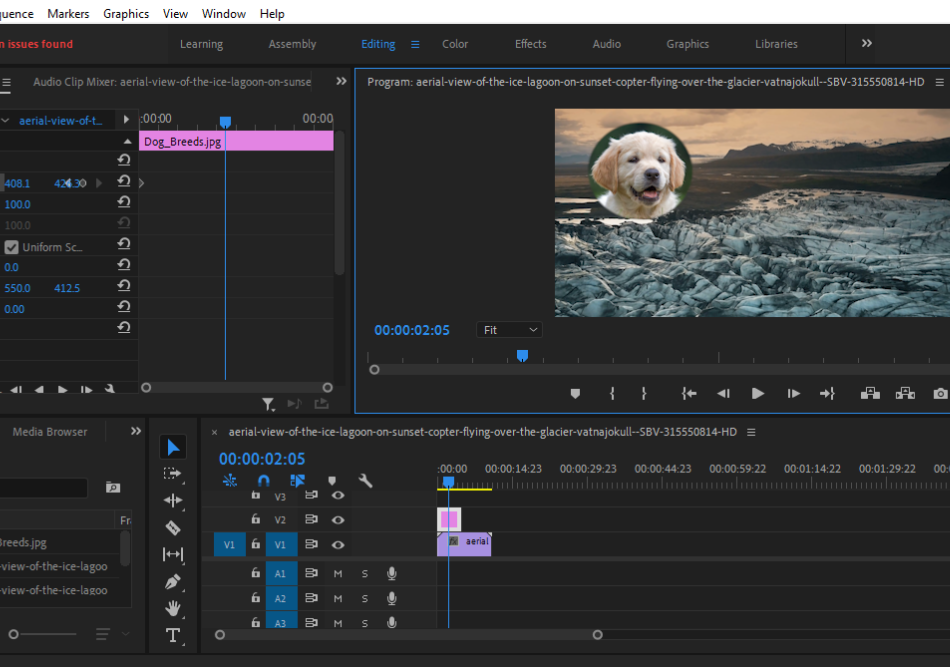Click the Mark Out button

click(643, 394)
